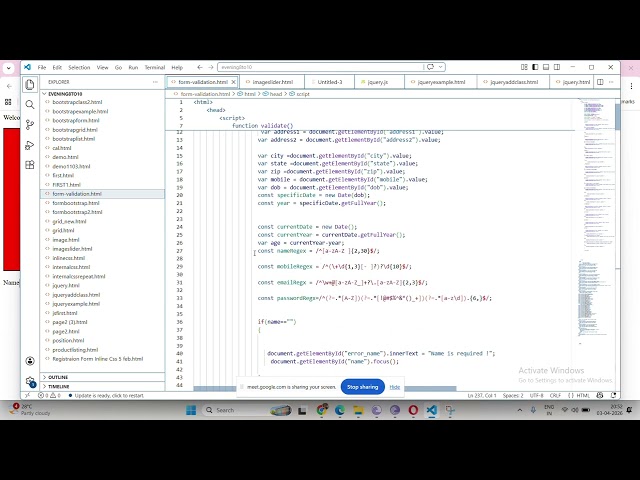Image resolution: width=640 pixels, height=480 pixels.
Task: Open File Explorer from the taskbar
Action: [x=358, y=410]
